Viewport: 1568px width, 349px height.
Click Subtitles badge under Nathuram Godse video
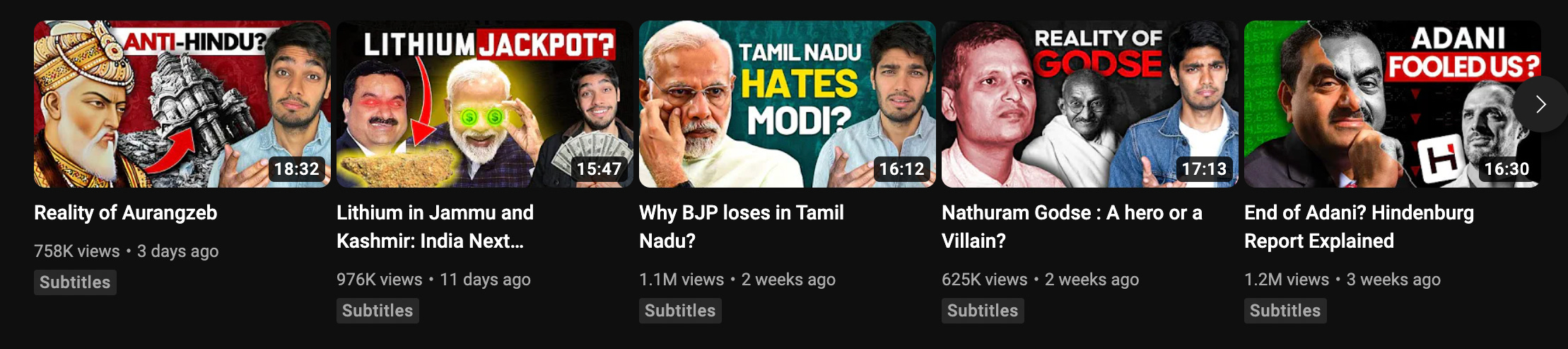pos(983,311)
